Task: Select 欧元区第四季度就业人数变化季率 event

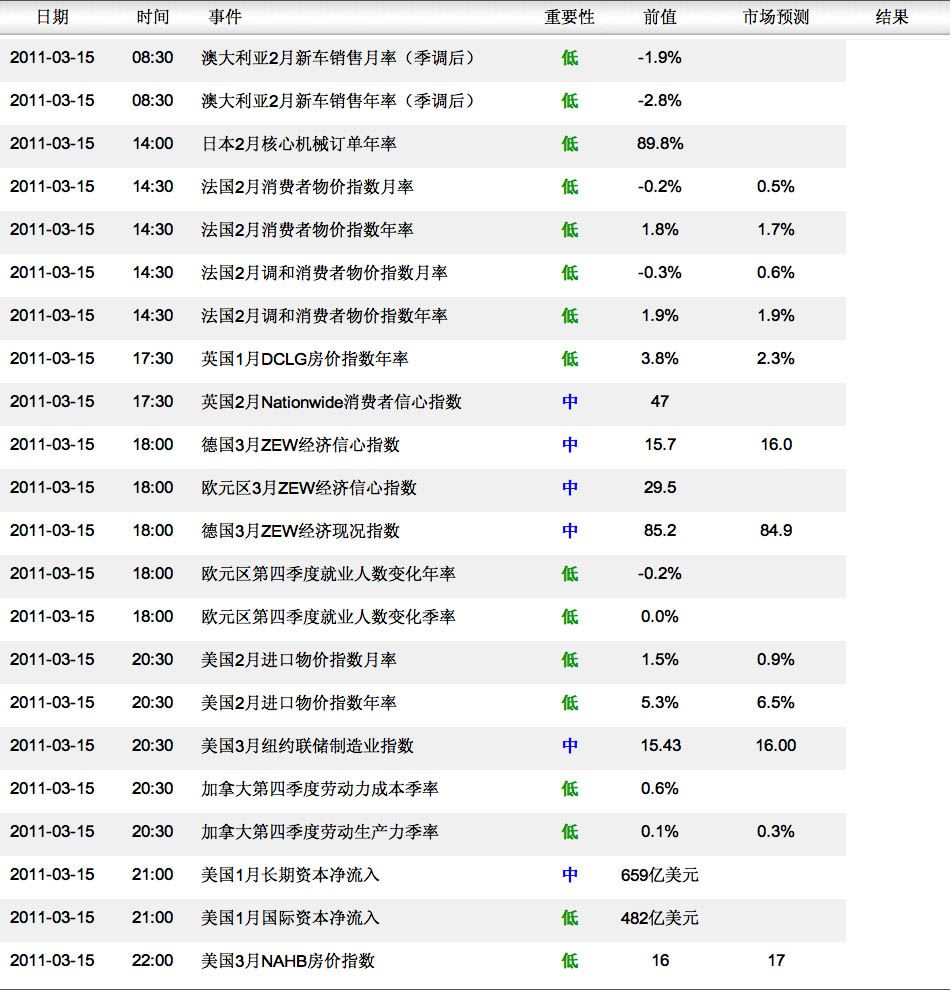Action: [x=328, y=617]
